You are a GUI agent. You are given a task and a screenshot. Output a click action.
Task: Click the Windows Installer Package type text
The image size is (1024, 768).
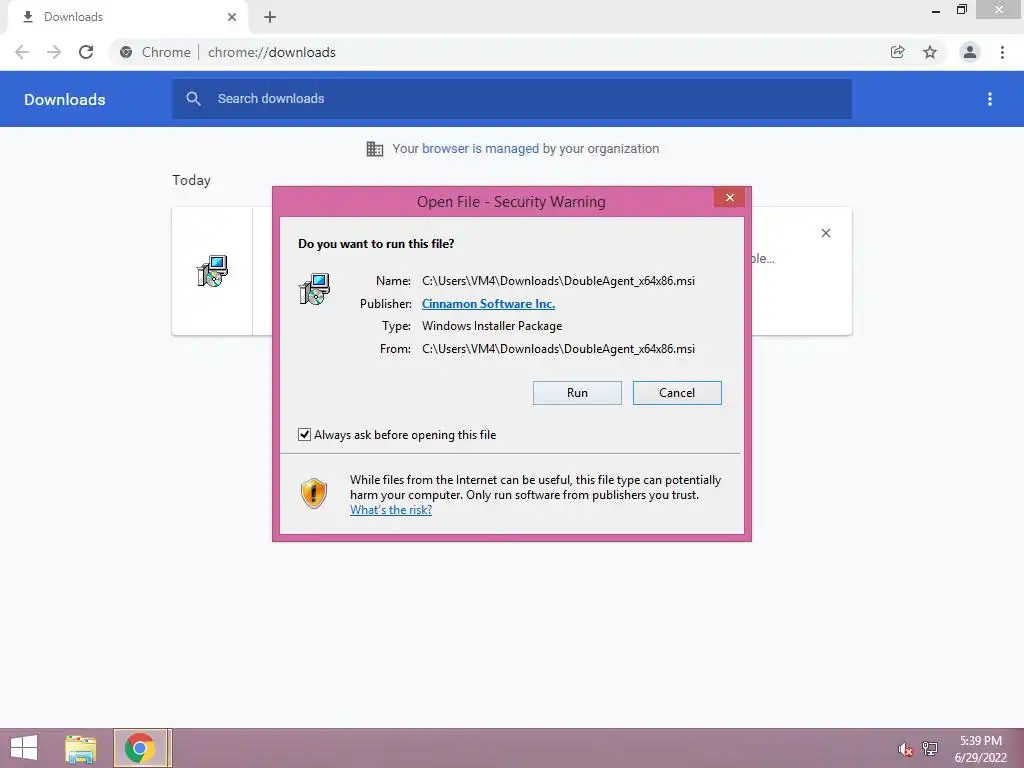click(492, 326)
